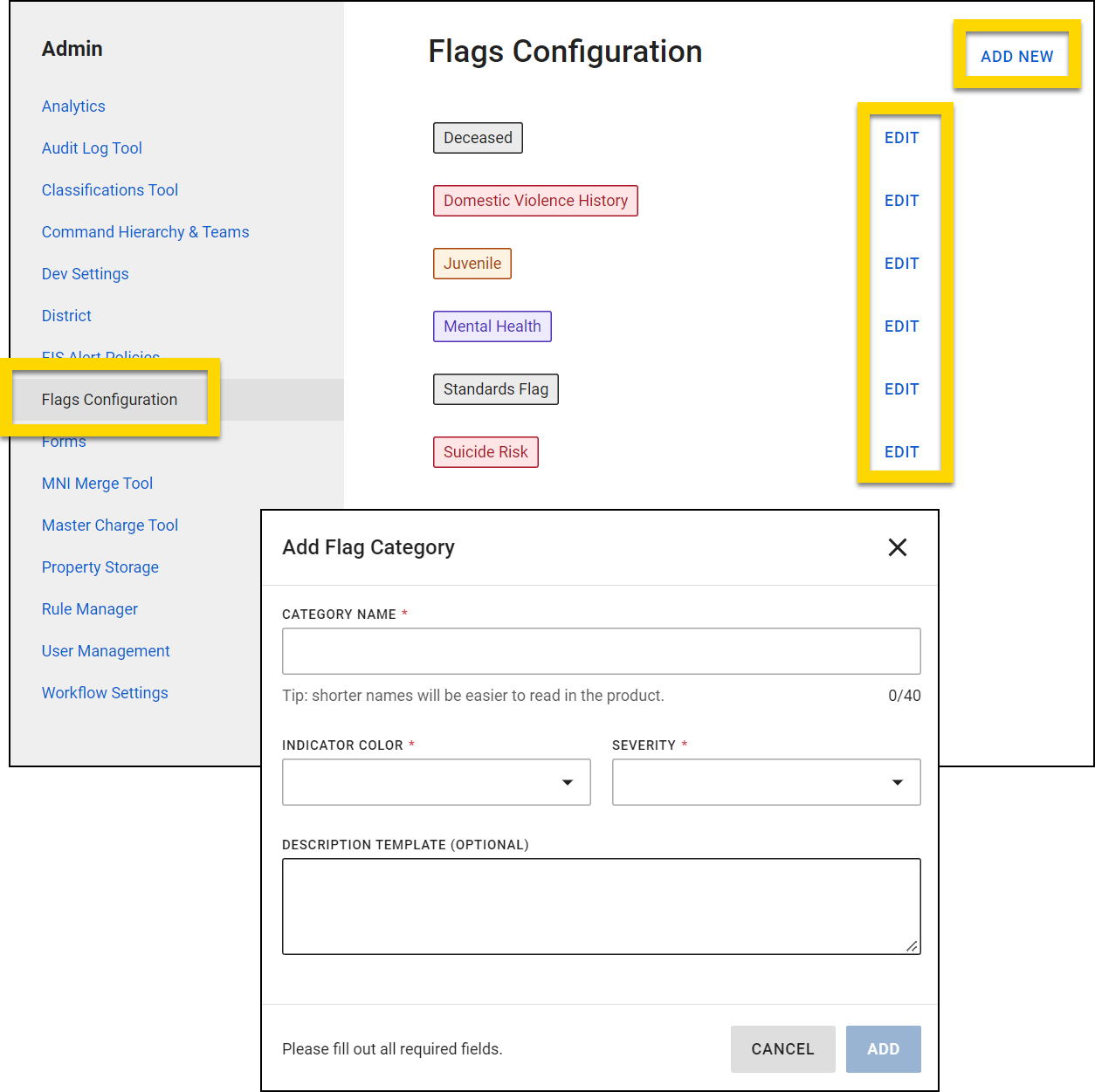Click the ADD NEW button

[1016, 56]
